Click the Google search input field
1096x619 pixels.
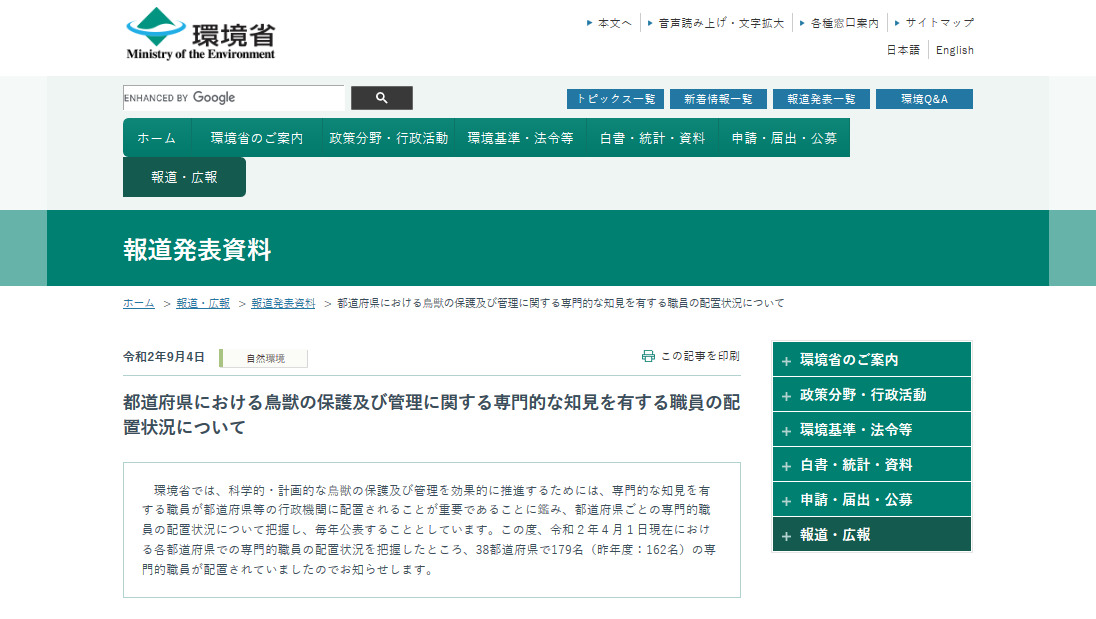(x=233, y=98)
